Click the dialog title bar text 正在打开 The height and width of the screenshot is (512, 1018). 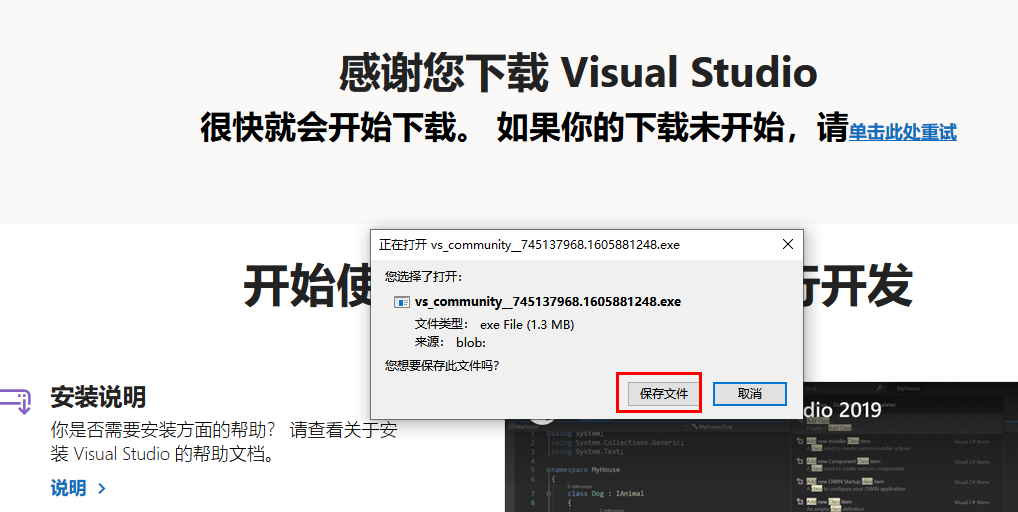529,245
